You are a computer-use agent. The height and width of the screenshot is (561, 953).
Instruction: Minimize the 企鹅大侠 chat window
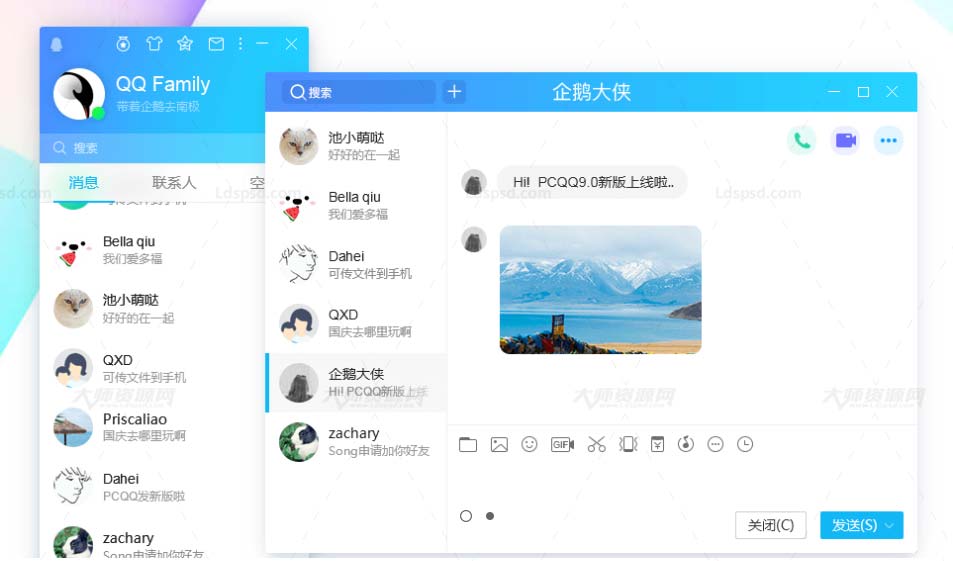point(834,92)
